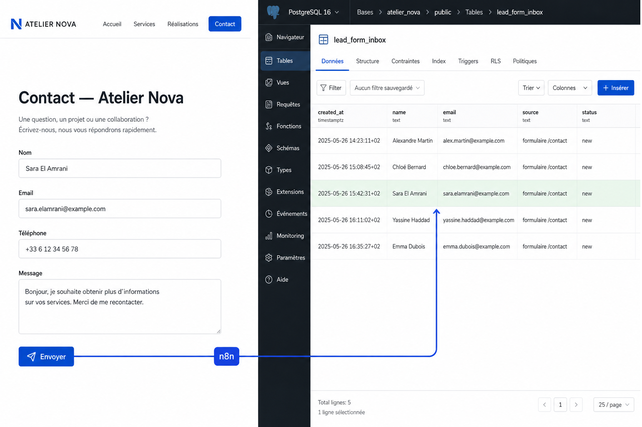Image resolution: width=642 pixels, height=427 pixels.
Task: Click the Accueil navigation link
Action: [x=112, y=24]
